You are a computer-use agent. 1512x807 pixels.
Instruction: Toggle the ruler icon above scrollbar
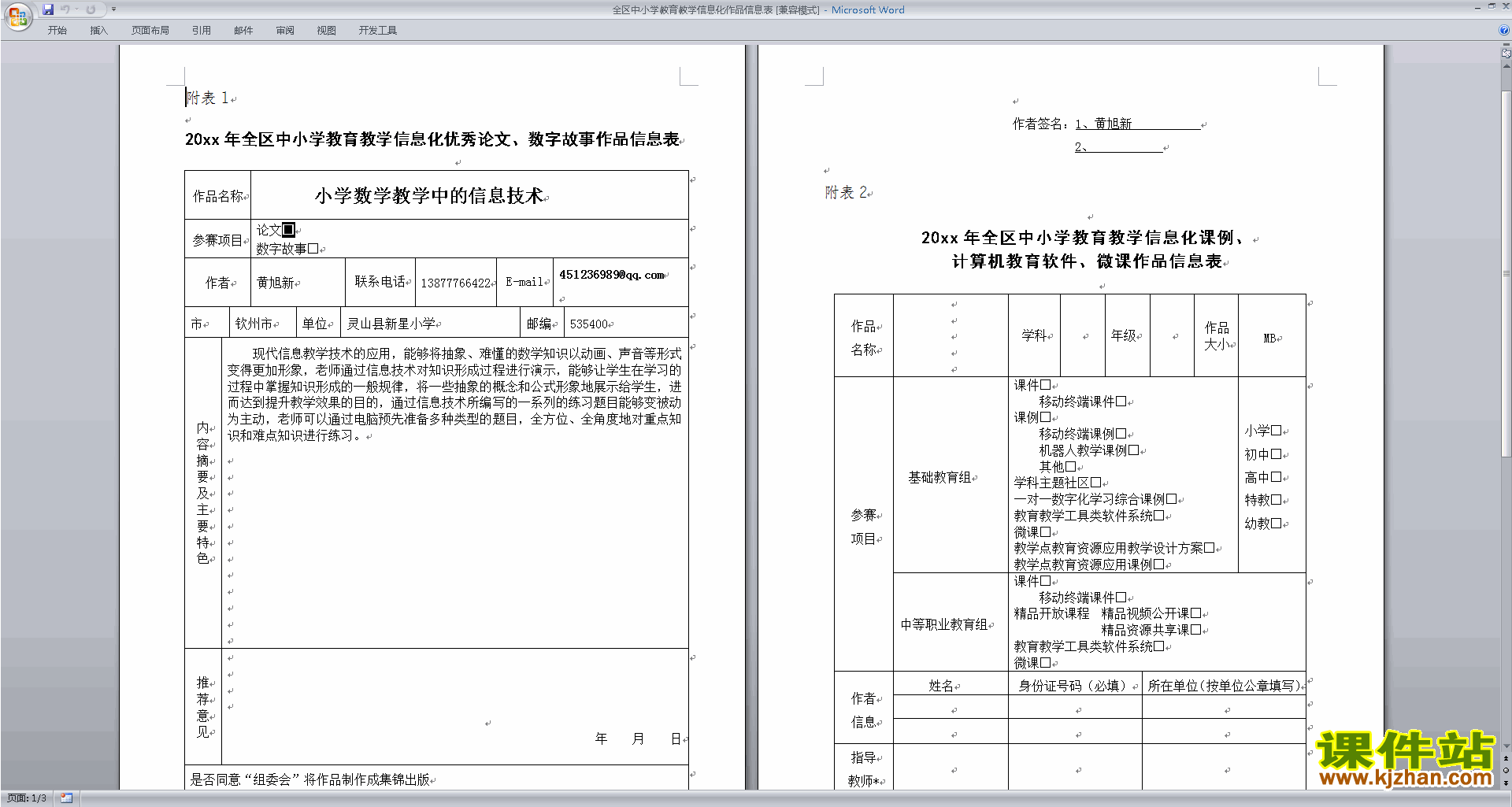click(1506, 54)
